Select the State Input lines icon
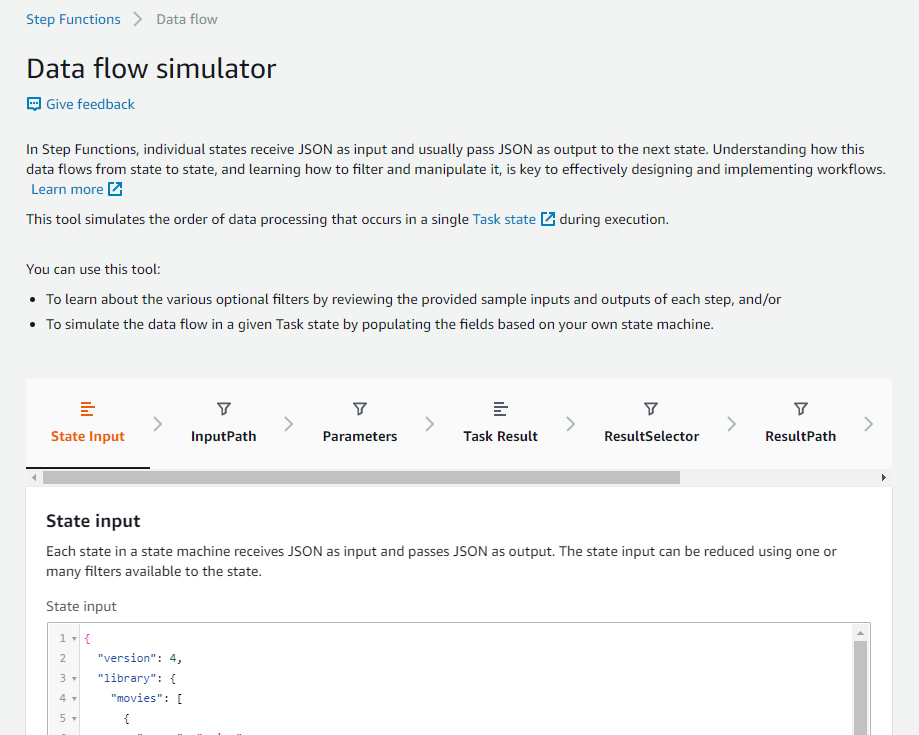 (87, 409)
